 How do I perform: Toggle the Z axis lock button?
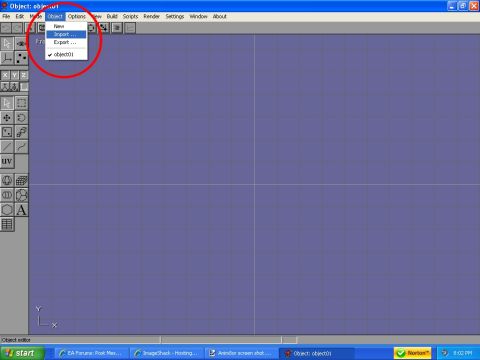point(24,75)
